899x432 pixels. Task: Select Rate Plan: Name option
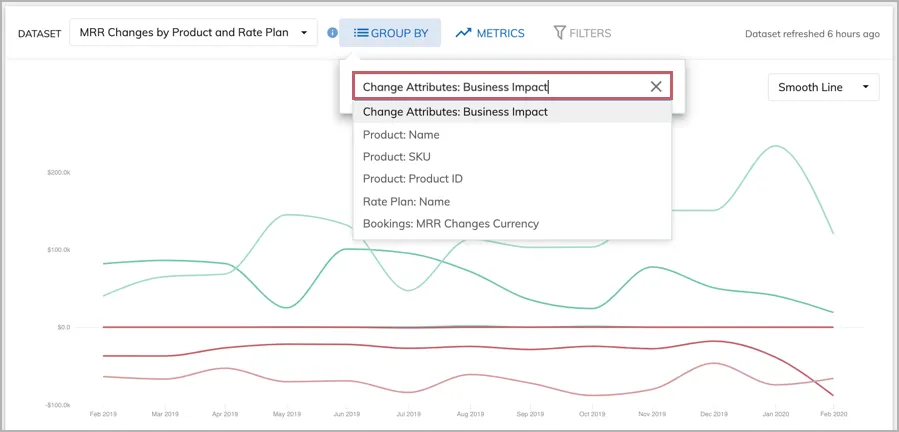click(512, 201)
